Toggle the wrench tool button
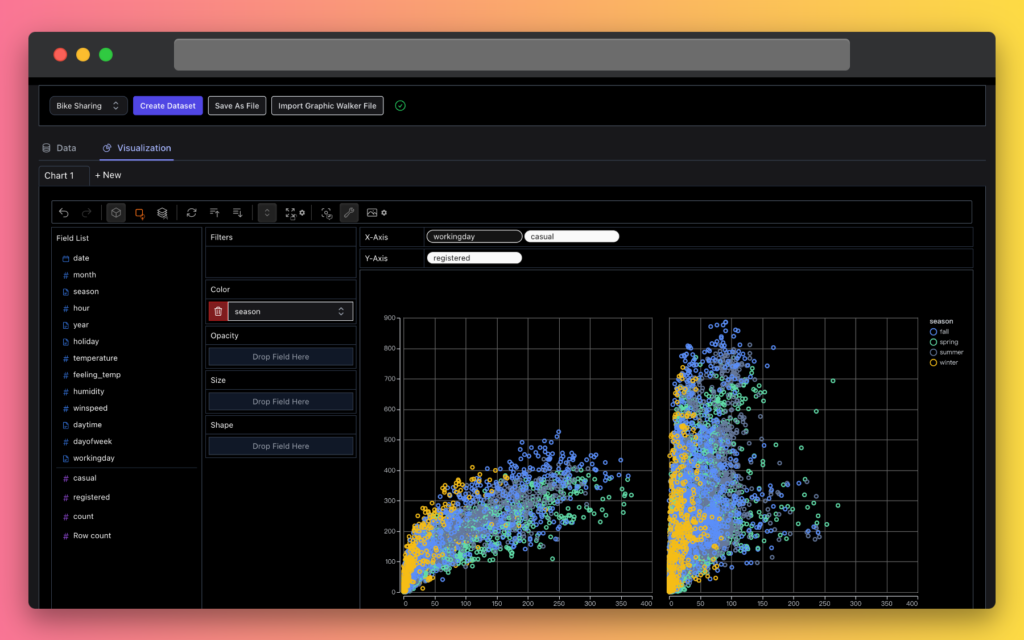Viewport: 1024px width, 640px height. [349, 213]
